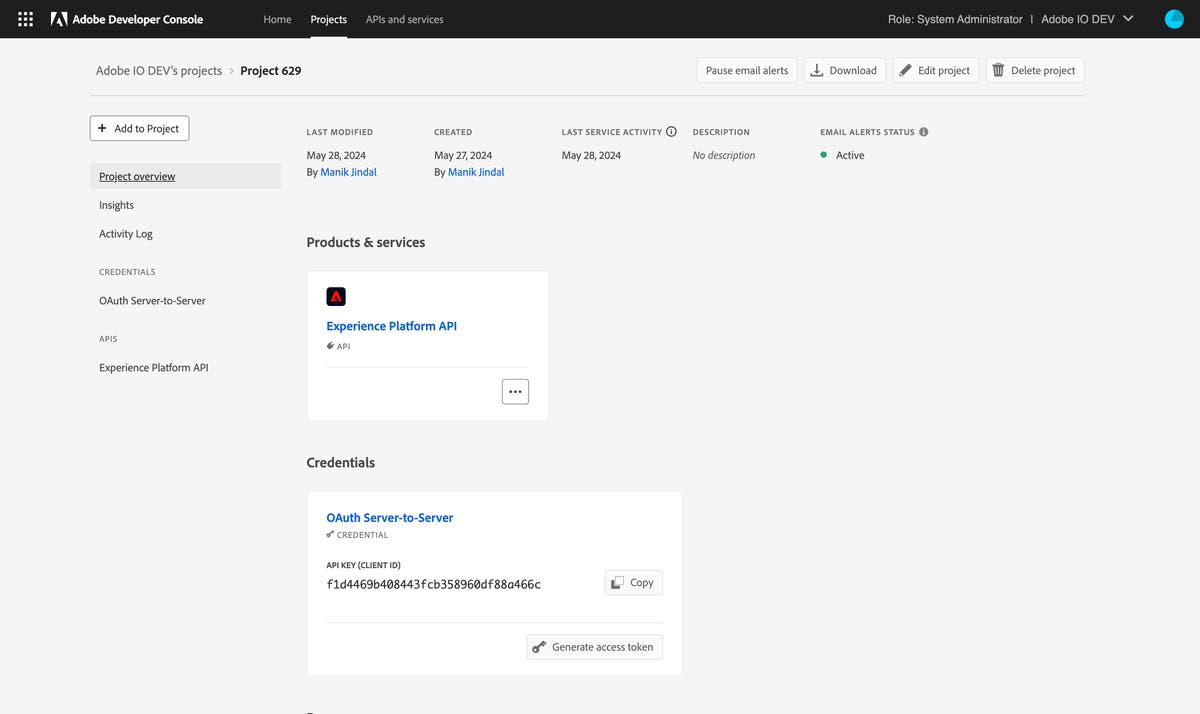Open the app switcher grid icon
Viewport: 1200px width, 714px height.
pyautogui.click(x=26, y=19)
